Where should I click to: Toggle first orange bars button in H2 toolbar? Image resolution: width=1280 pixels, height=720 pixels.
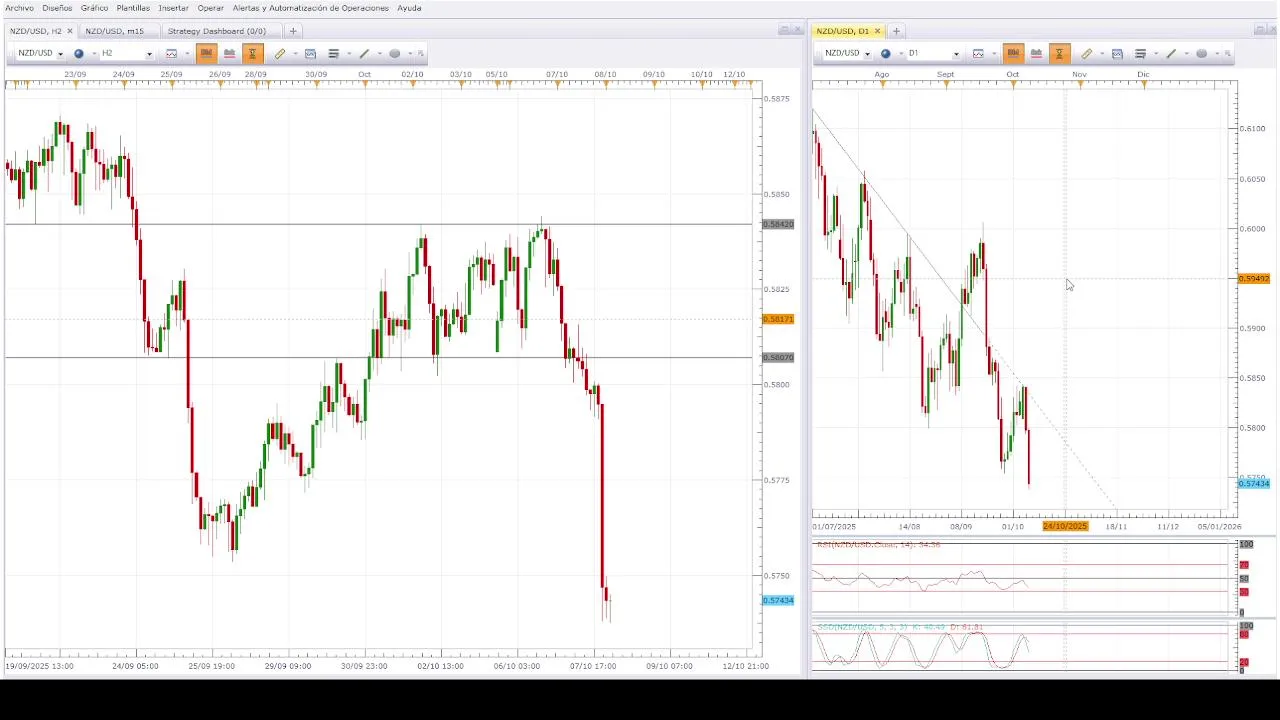tap(206, 54)
